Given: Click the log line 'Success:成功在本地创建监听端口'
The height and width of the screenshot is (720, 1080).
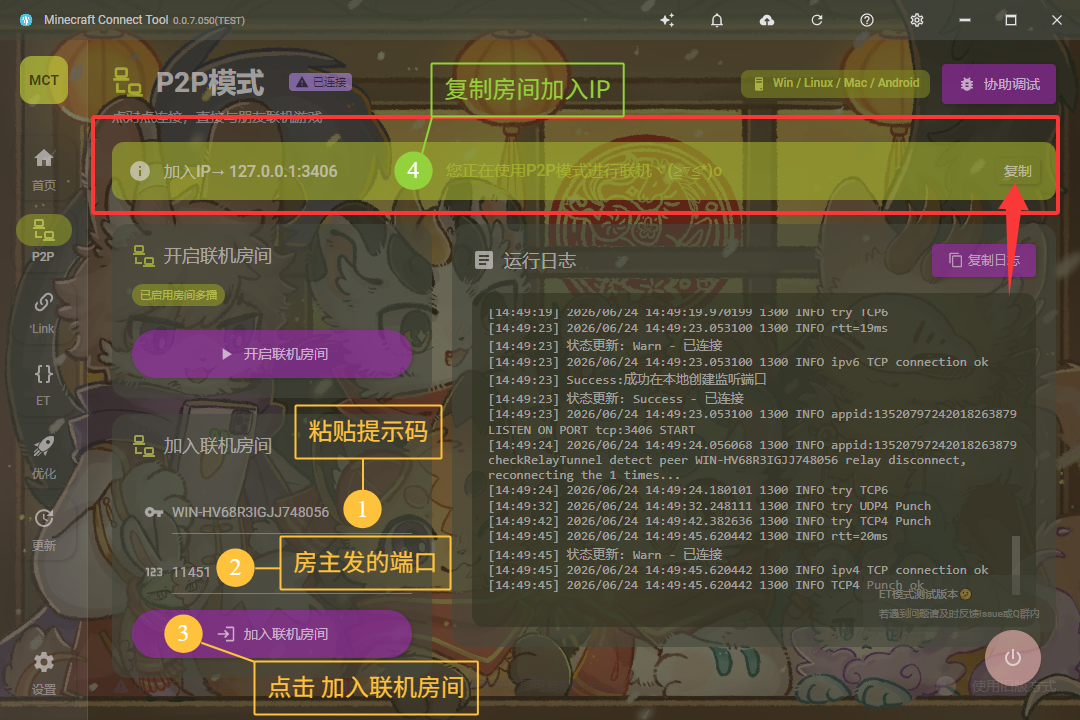Looking at the screenshot, I should [627, 380].
